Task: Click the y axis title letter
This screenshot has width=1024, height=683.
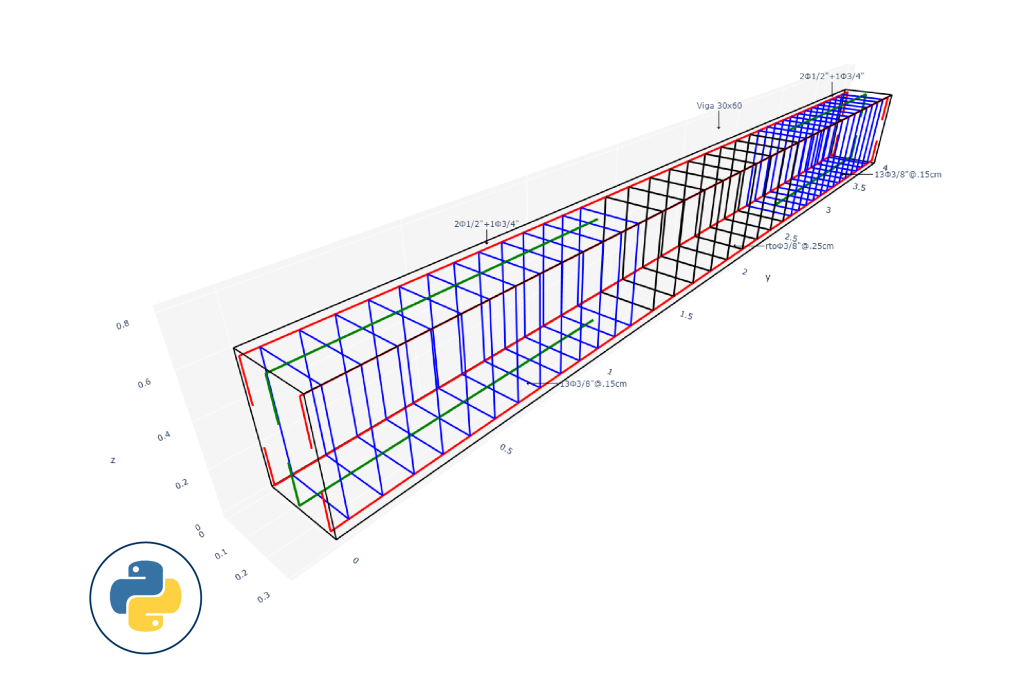Action: [768, 277]
